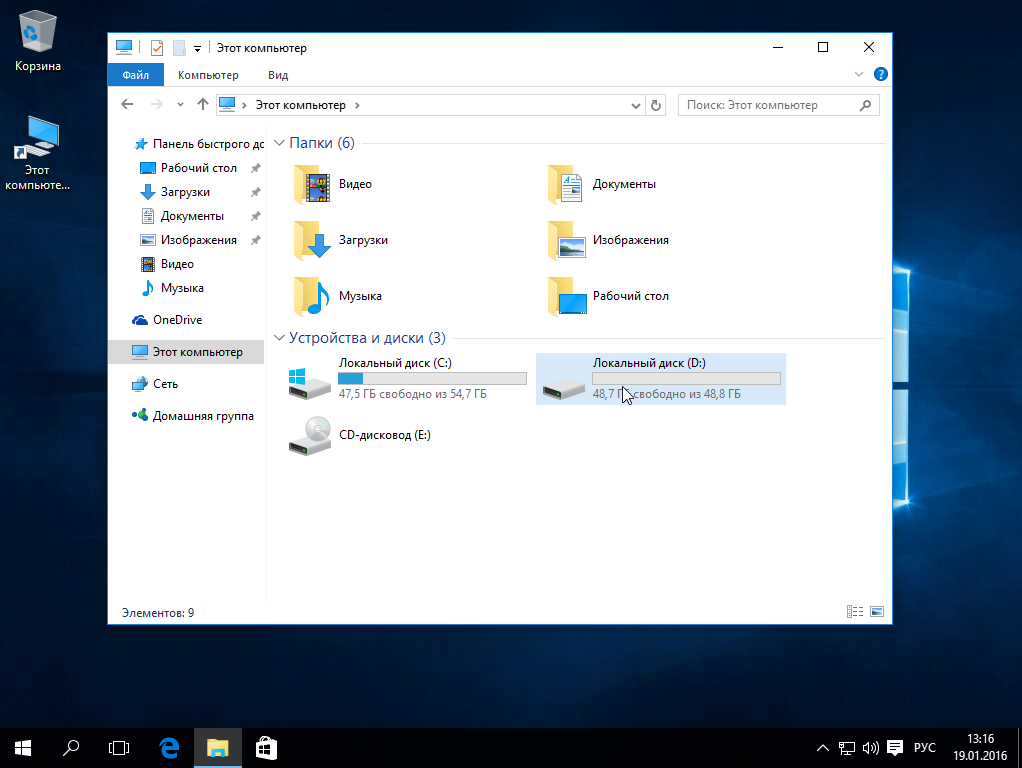Select Локальный диск (C:) drive icon
The image size is (1022, 768).
coord(308,380)
